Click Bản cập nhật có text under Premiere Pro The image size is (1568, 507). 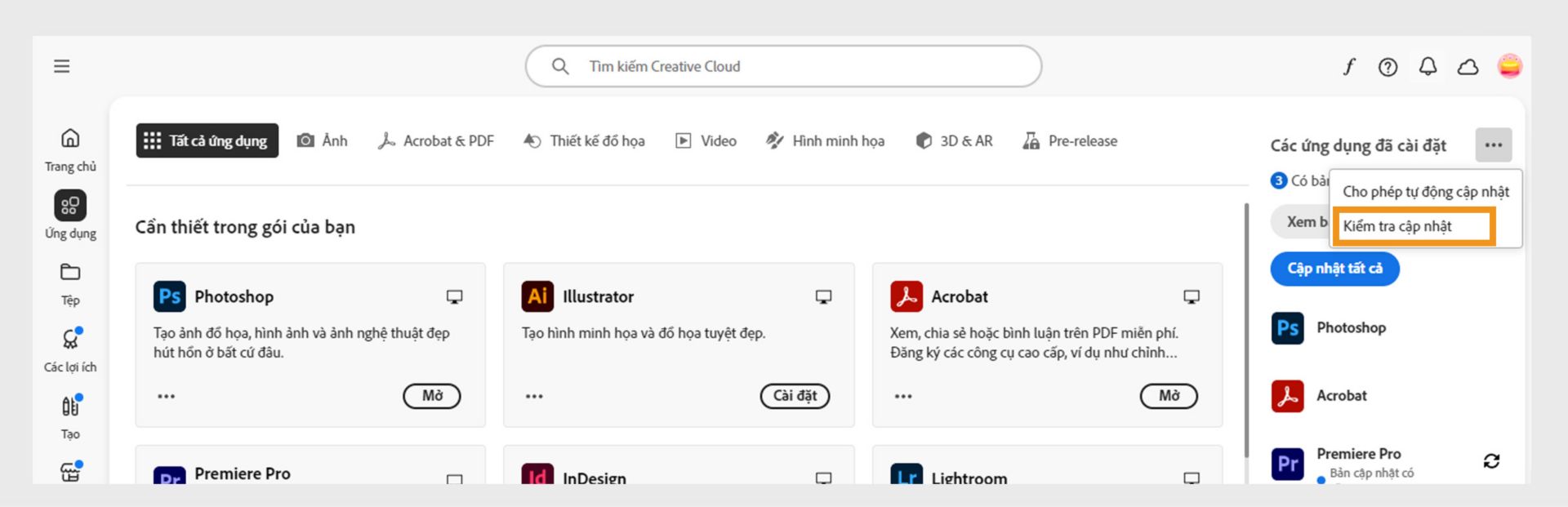(1372, 474)
